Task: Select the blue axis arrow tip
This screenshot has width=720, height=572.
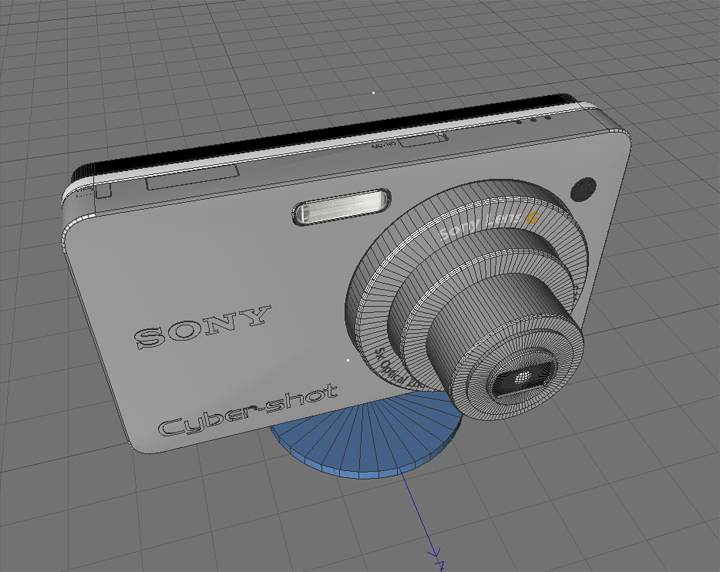Action: 434,553
